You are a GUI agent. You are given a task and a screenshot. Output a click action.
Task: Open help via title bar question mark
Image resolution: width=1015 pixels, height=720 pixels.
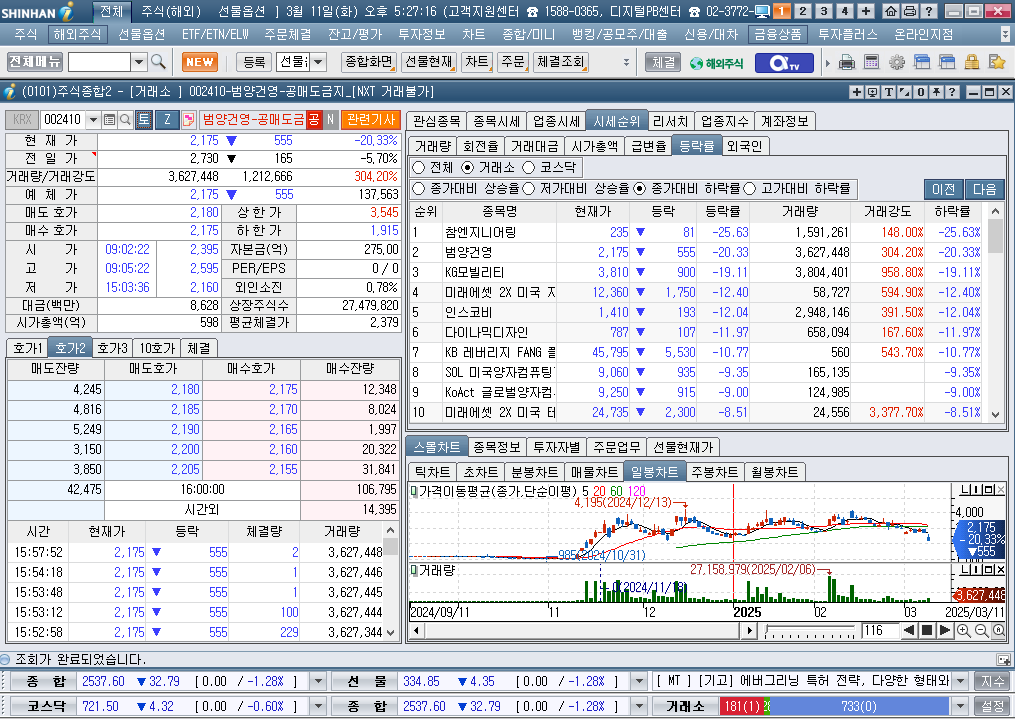[928, 11]
